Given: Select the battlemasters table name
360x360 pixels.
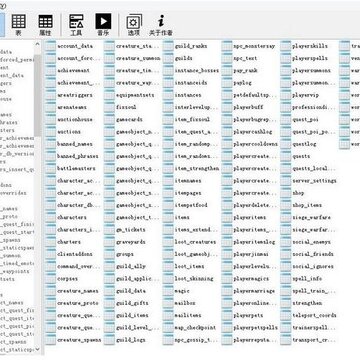Looking at the screenshot, I should (76, 168).
